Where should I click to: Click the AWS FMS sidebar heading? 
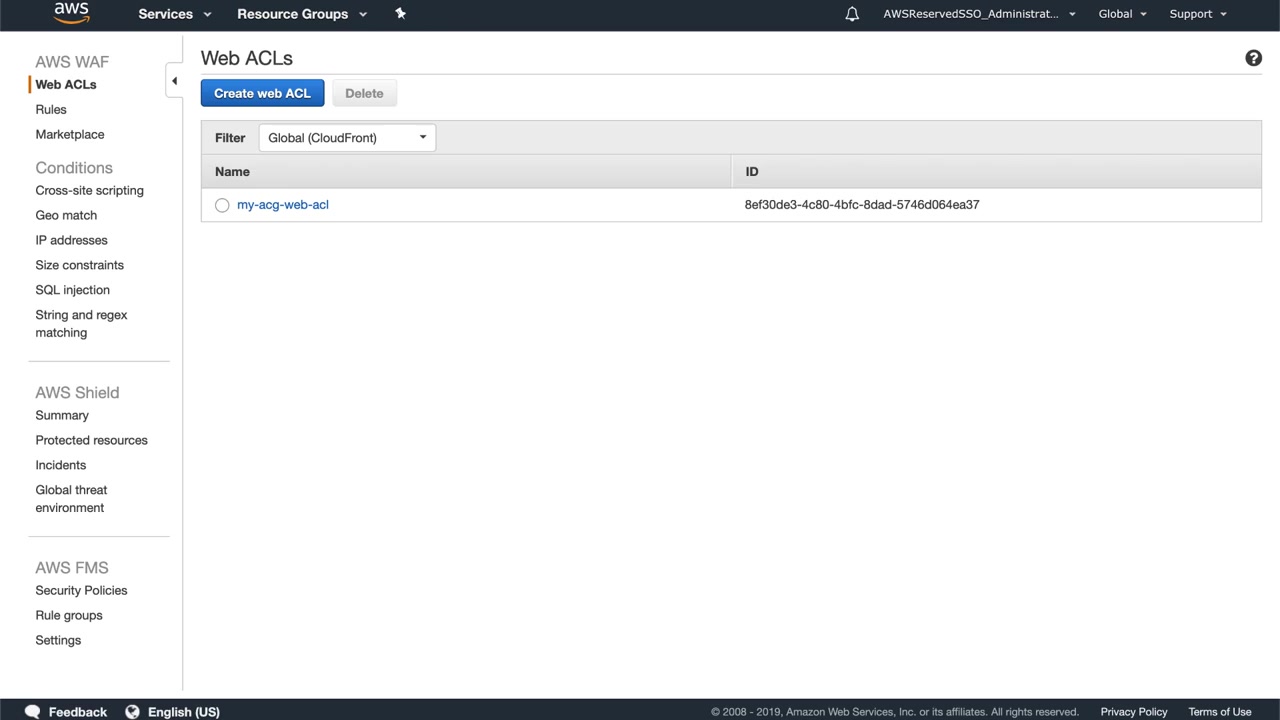click(72, 568)
